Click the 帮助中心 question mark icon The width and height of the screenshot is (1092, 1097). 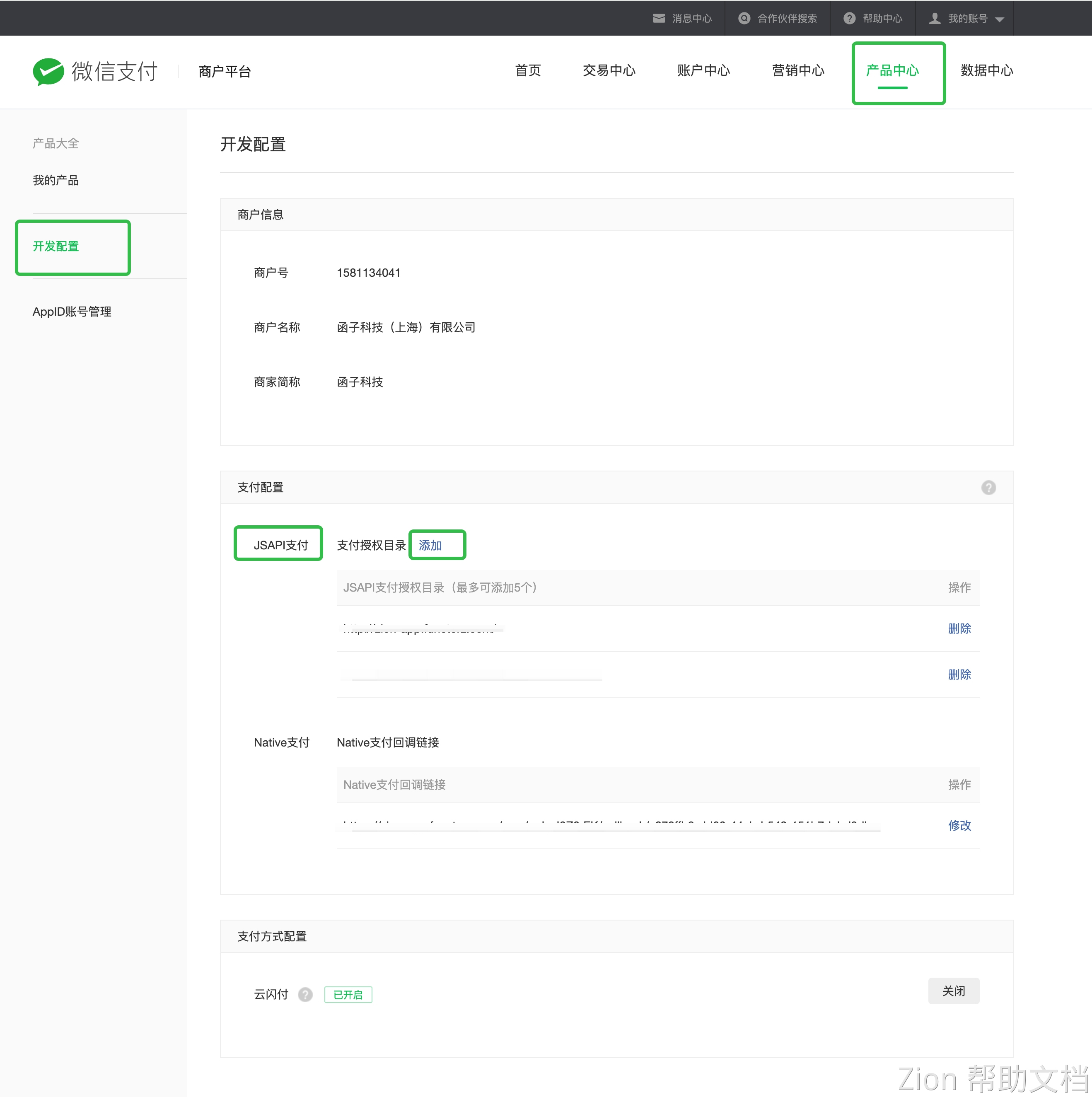[850, 18]
